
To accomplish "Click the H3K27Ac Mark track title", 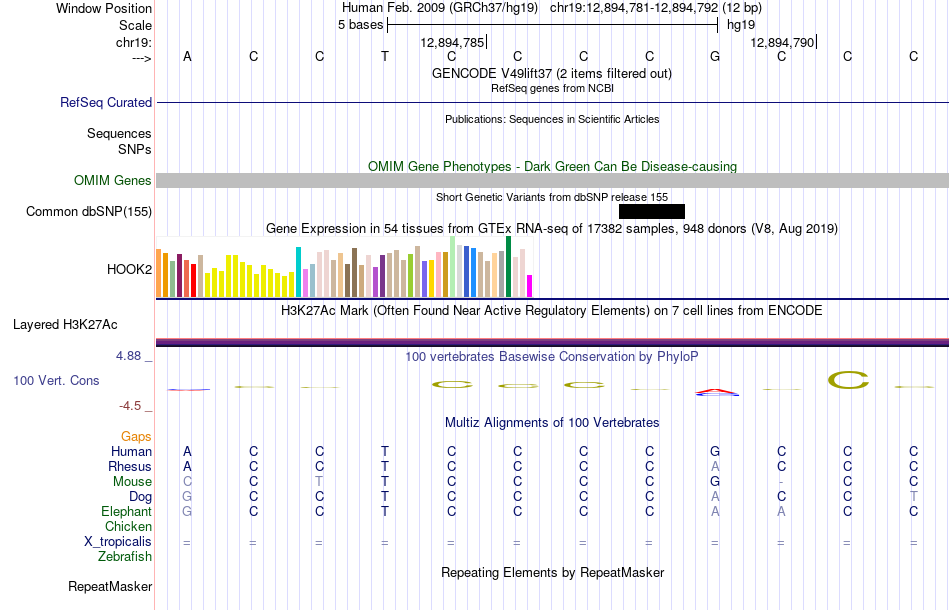I will pyautogui.click(x=552, y=311).
